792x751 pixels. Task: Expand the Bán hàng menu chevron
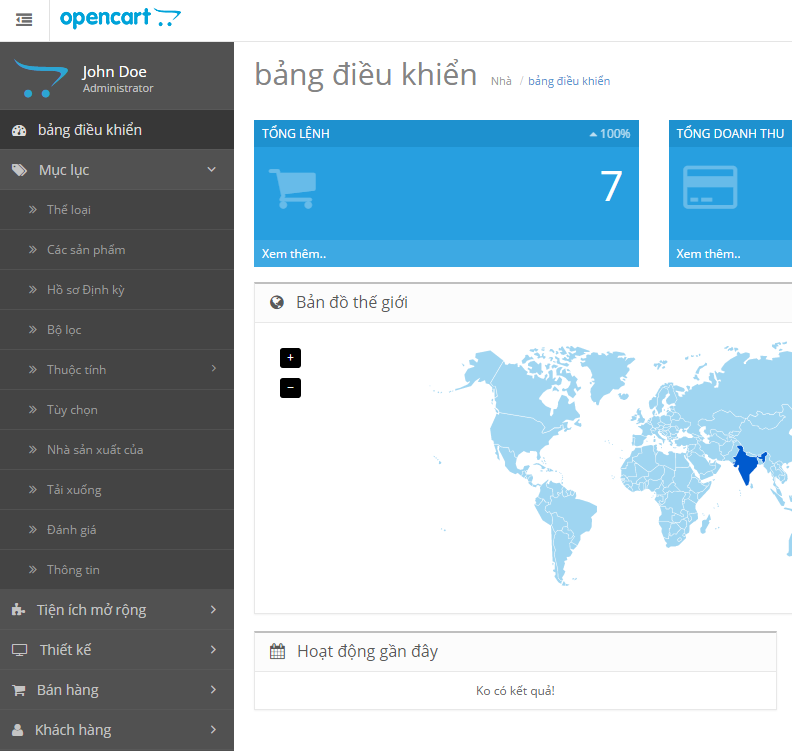213,689
